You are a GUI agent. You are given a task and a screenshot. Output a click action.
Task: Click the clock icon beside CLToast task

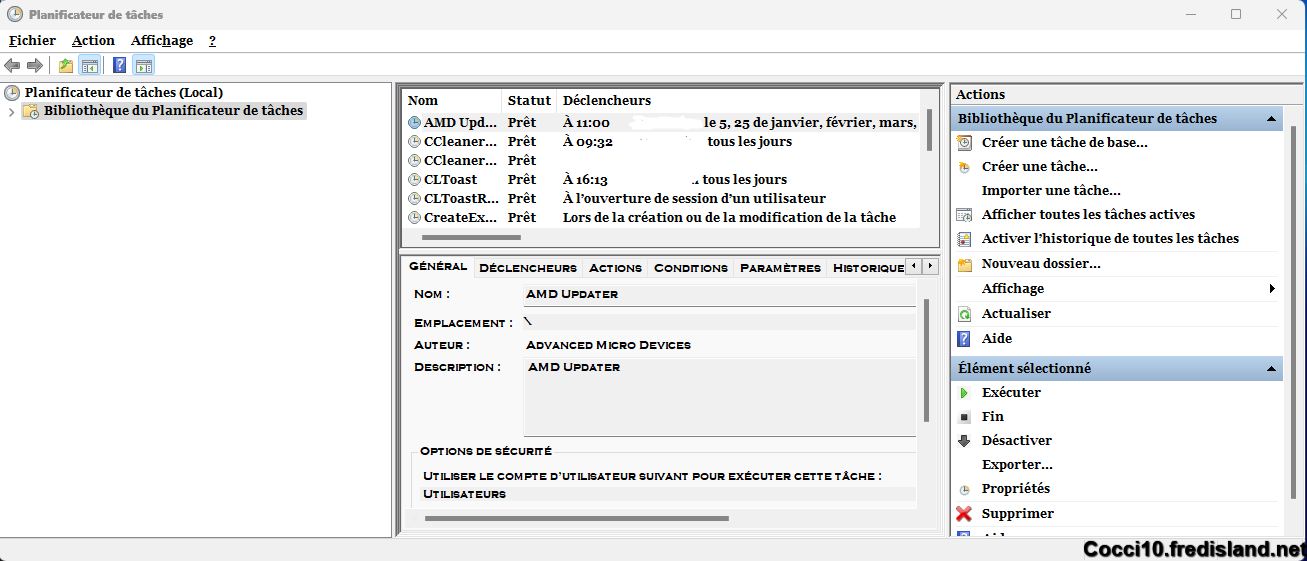coord(415,180)
